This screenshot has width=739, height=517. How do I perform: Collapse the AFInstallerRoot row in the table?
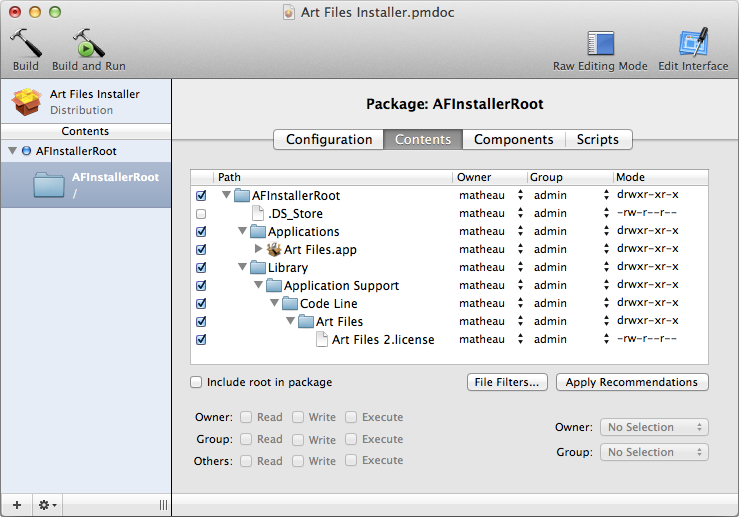(x=226, y=195)
